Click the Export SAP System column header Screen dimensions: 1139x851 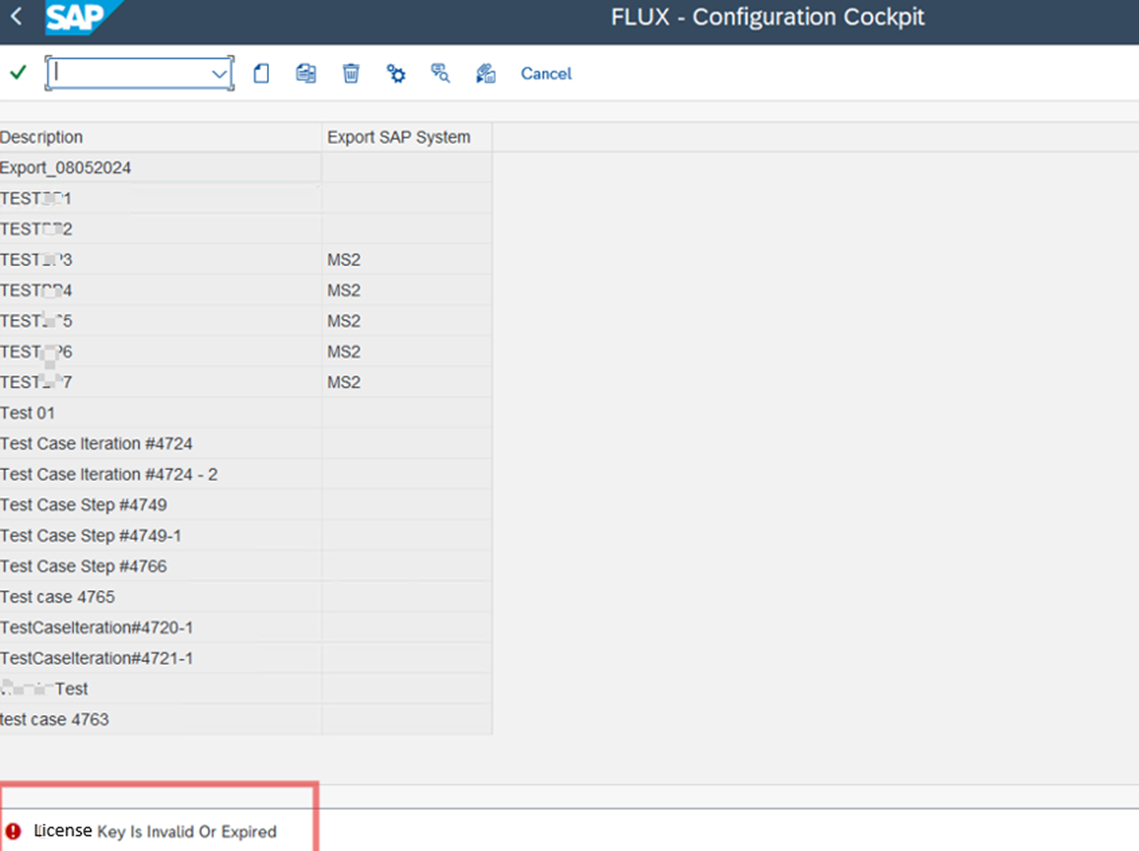(398, 137)
